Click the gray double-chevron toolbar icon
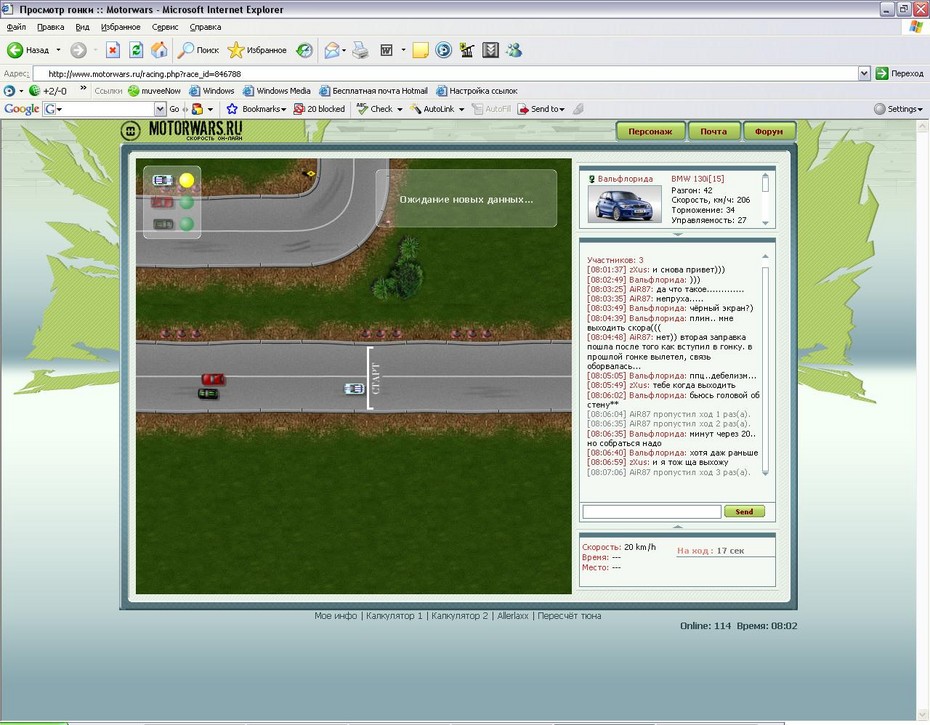The height and width of the screenshot is (725, 930). [490, 50]
